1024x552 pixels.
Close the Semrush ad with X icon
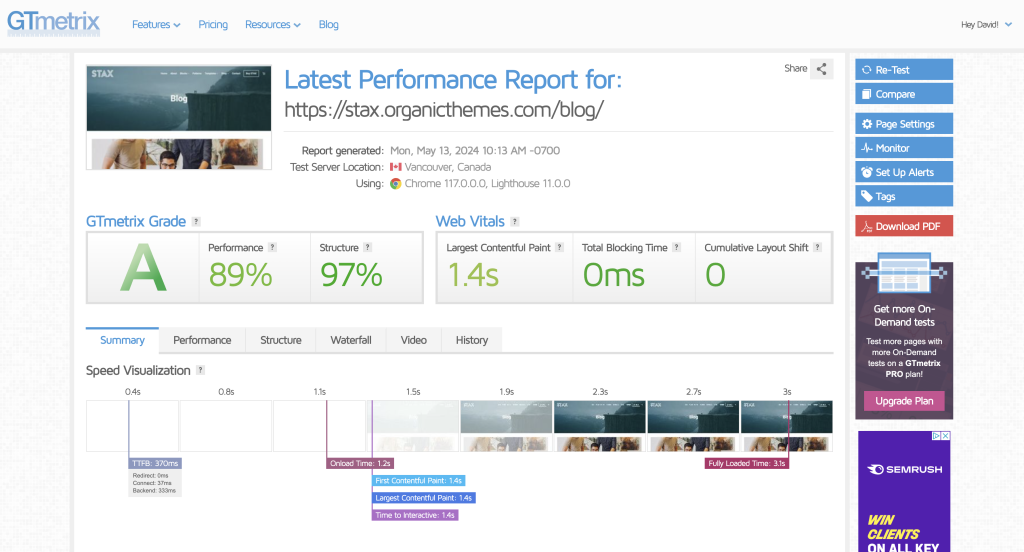pyautogui.click(x=946, y=436)
